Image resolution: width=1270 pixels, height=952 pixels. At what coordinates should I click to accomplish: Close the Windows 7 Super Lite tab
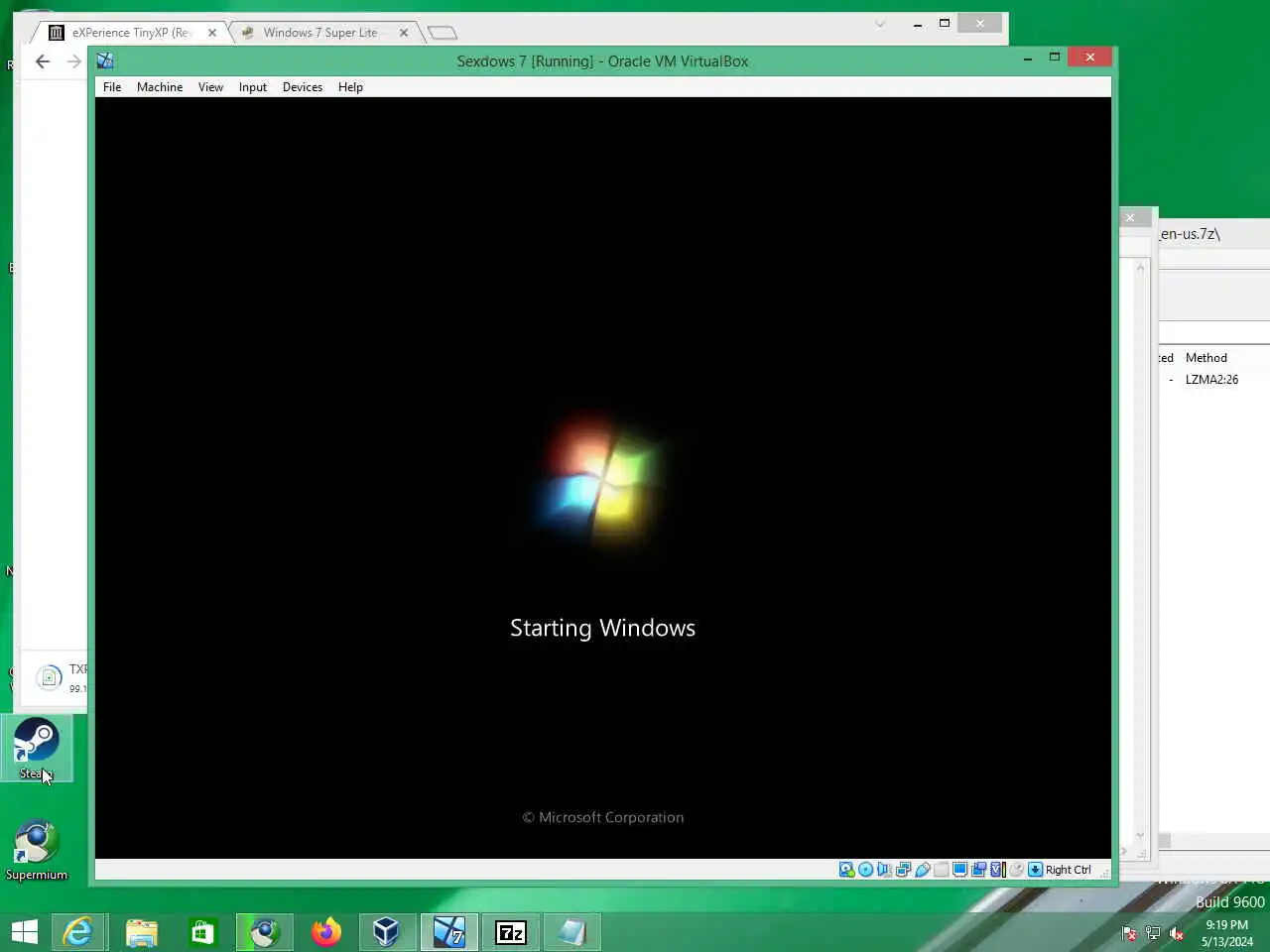coord(404,33)
